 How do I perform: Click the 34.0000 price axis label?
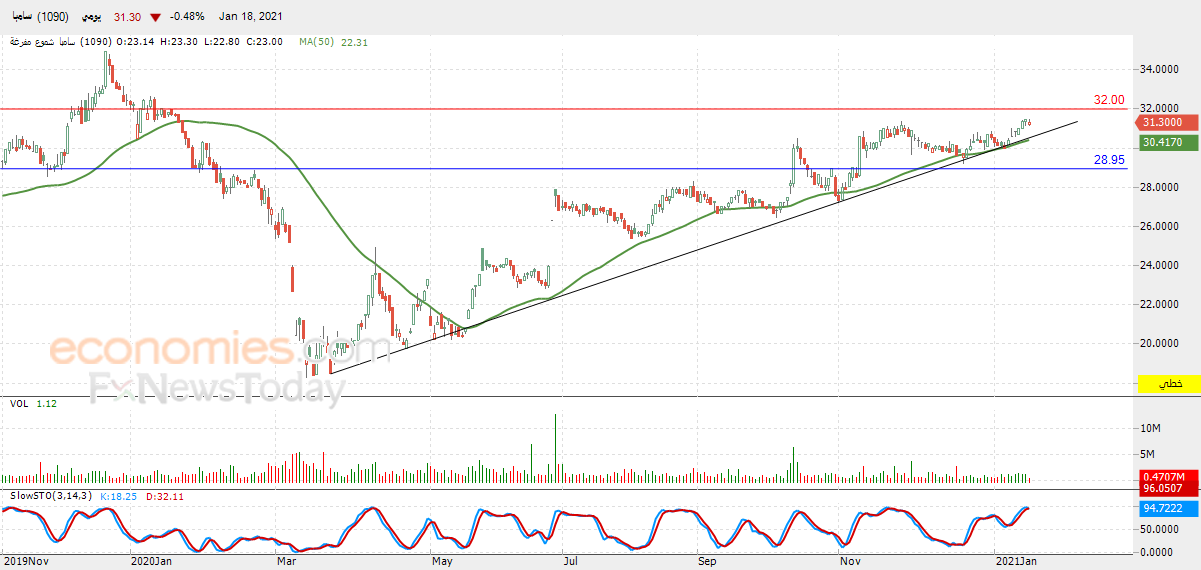(x=1160, y=69)
